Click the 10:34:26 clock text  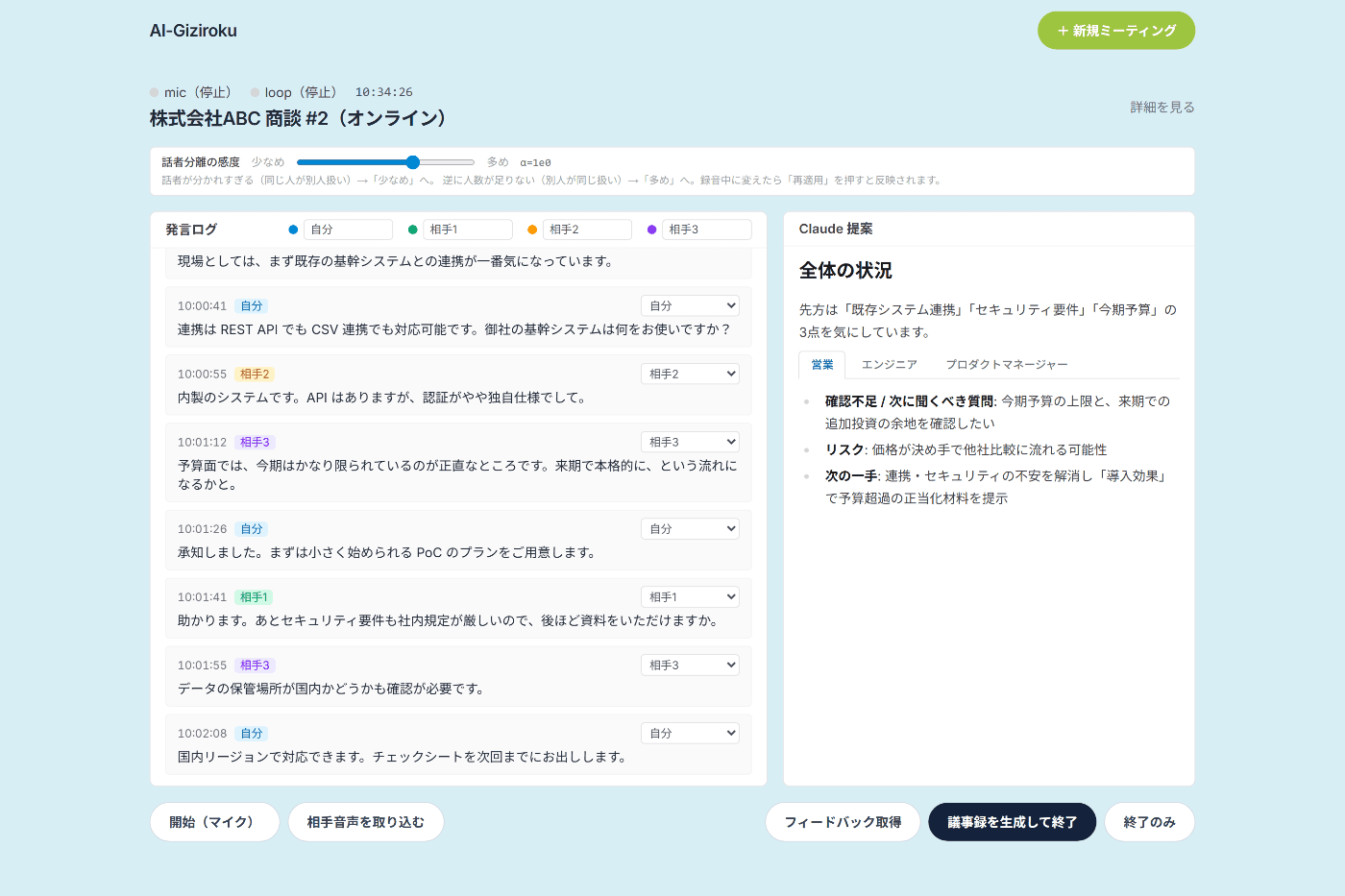pos(383,92)
